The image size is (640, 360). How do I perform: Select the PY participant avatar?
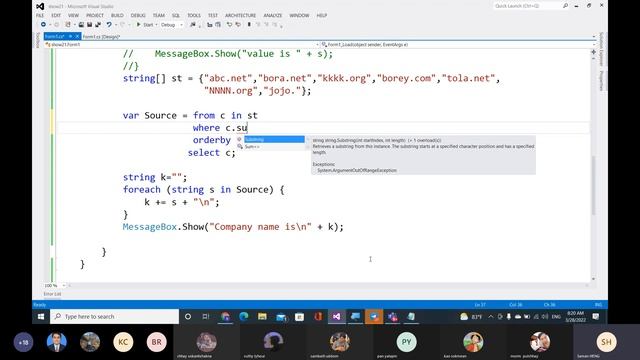[407, 342]
